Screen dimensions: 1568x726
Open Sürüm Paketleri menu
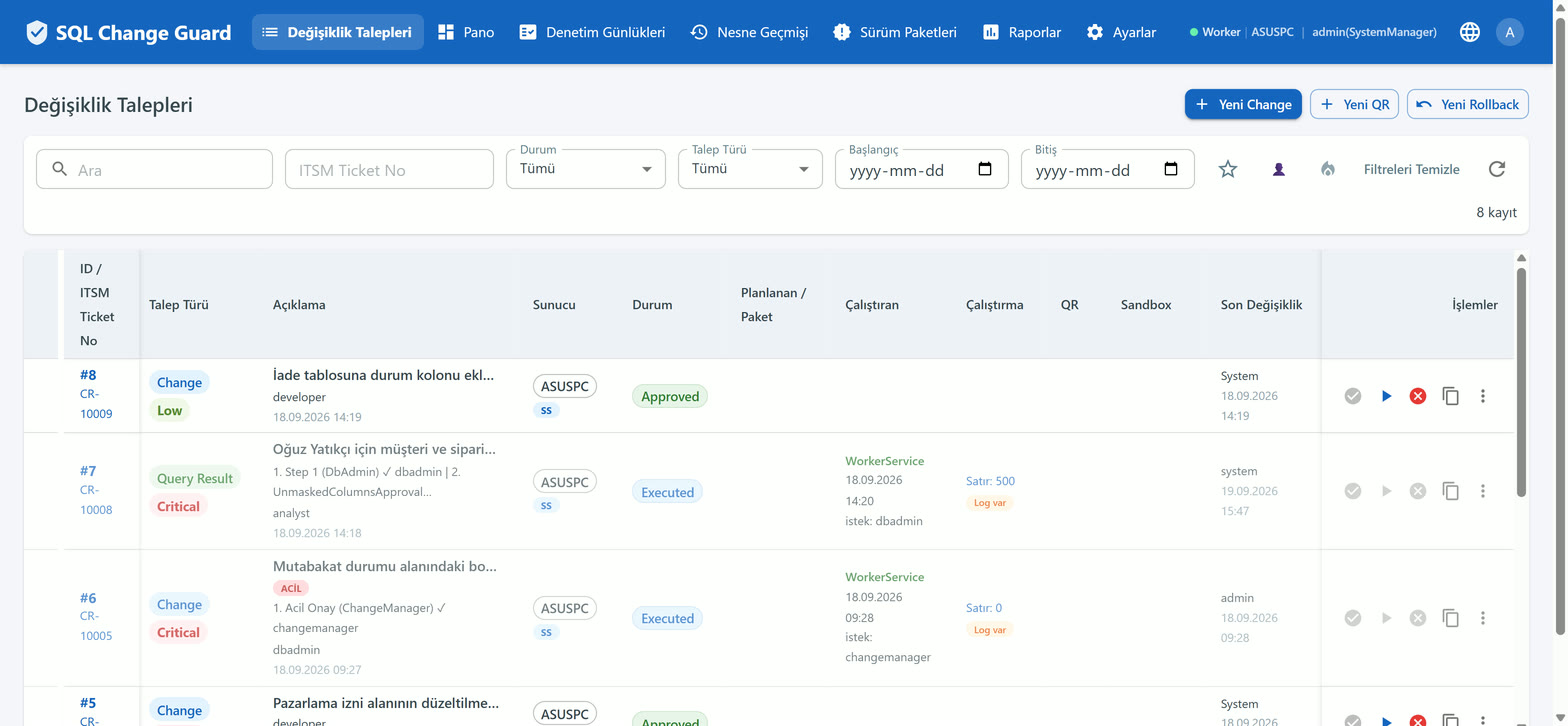click(x=895, y=32)
